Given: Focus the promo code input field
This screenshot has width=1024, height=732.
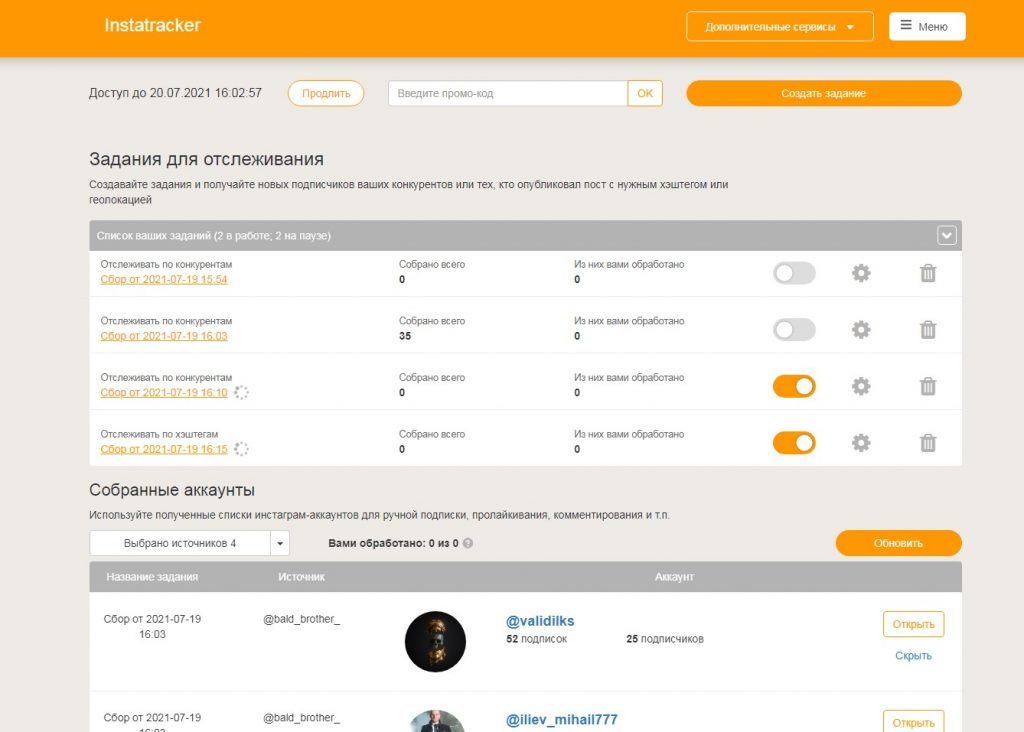Looking at the screenshot, I should click(507, 93).
